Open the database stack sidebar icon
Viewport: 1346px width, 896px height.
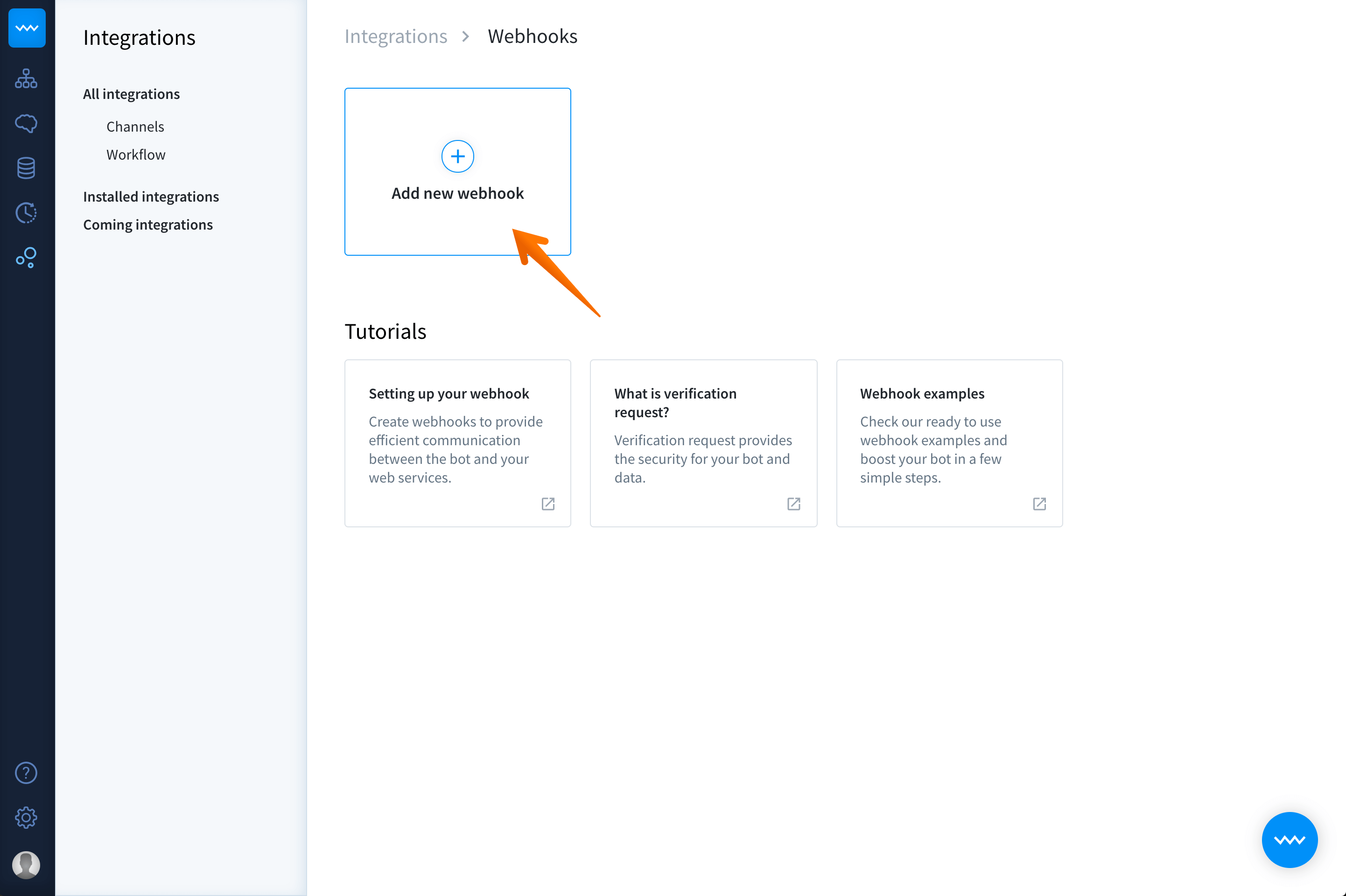coord(26,168)
